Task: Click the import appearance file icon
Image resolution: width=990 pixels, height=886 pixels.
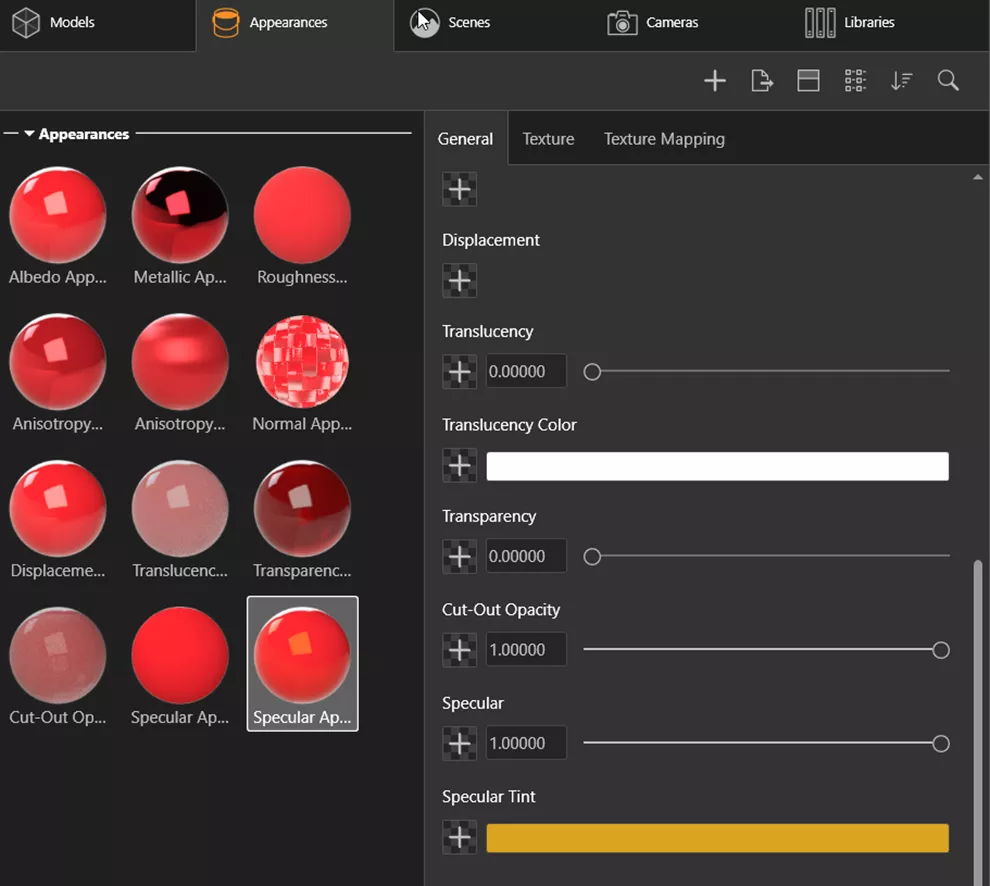Action: [762, 81]
